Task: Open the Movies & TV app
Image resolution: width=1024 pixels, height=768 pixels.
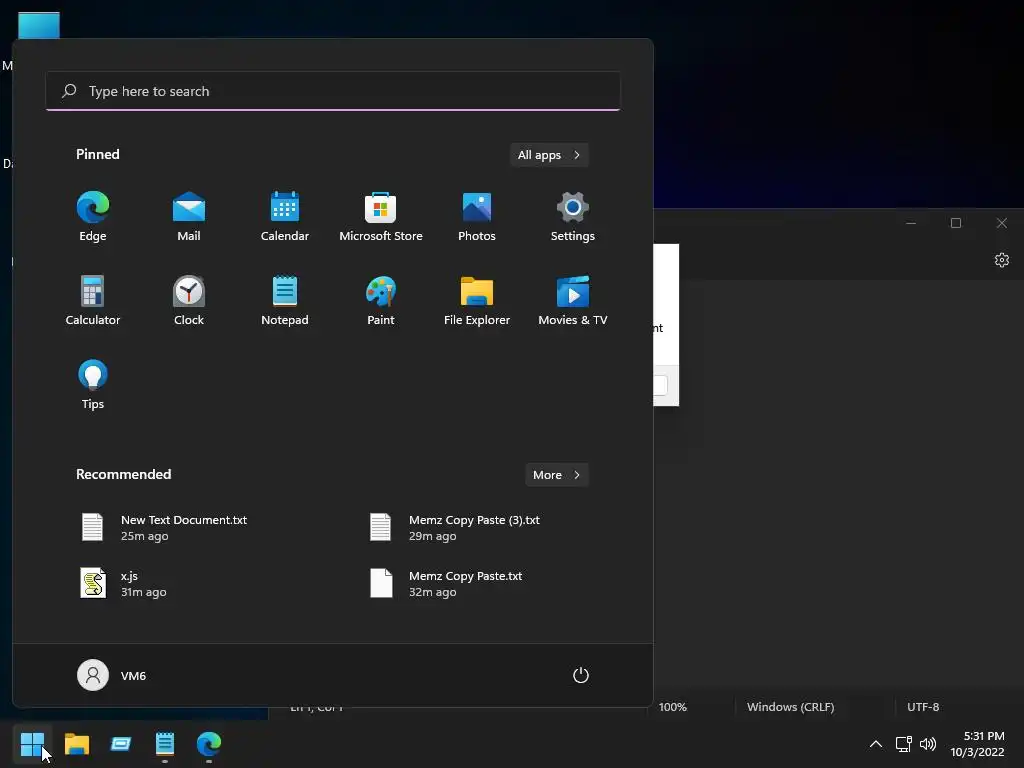Action: pyautogui.click(x=573, y=300)
